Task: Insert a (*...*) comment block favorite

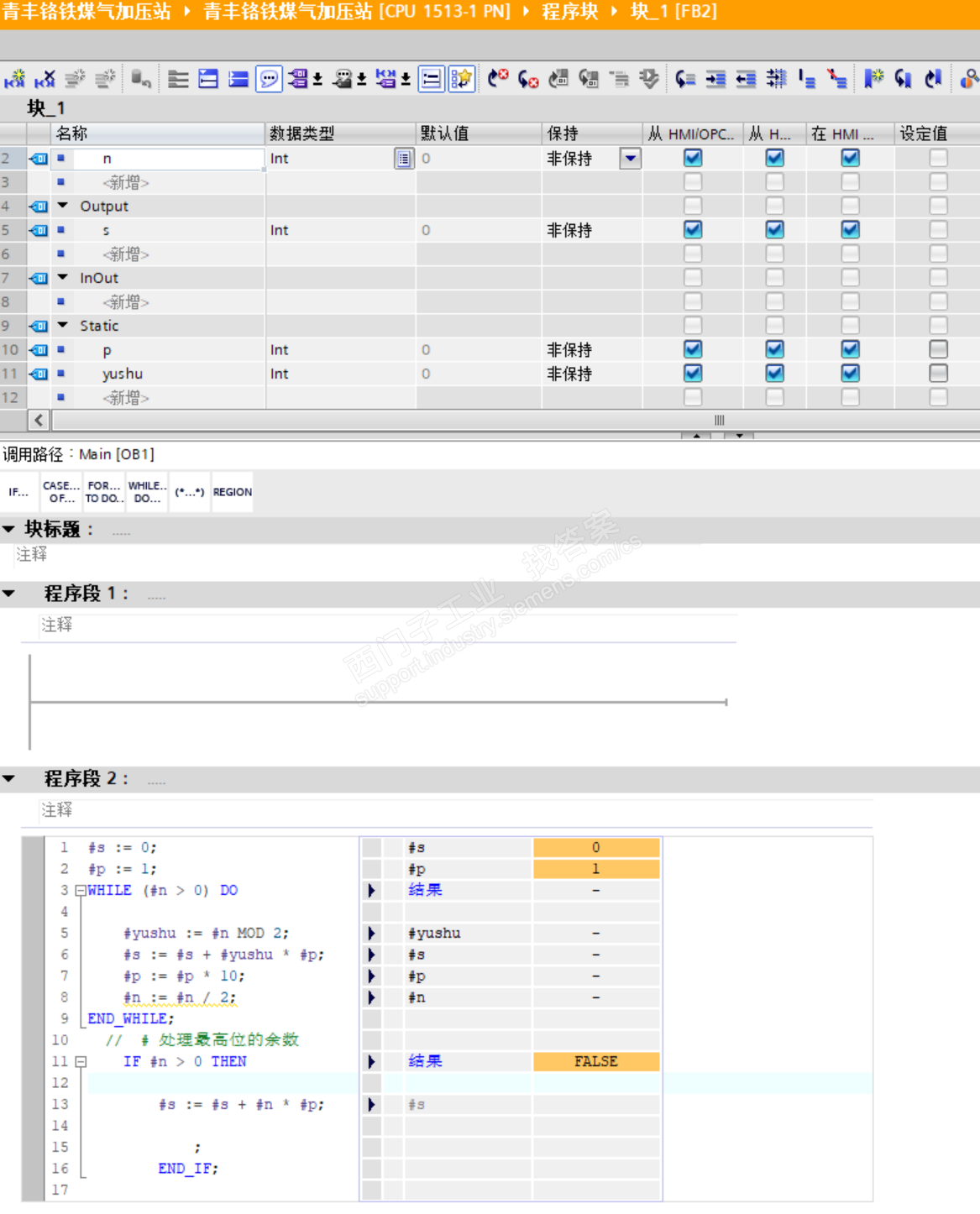Action: point(190,492)
